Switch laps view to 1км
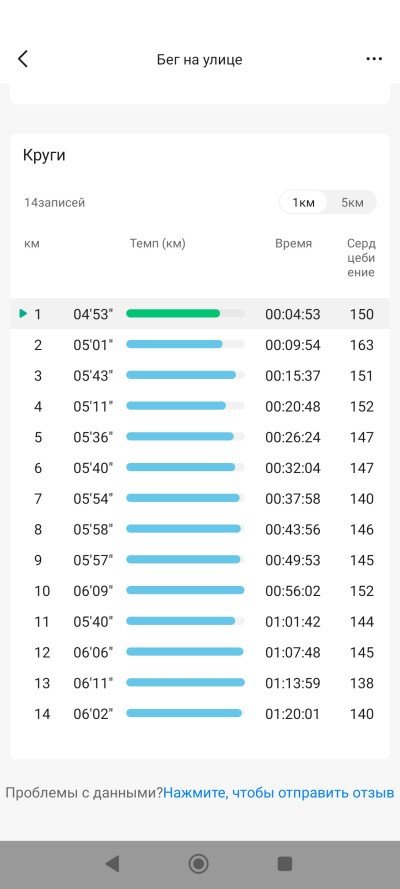This screenshot has height=889, width=400. coord(303,202)
